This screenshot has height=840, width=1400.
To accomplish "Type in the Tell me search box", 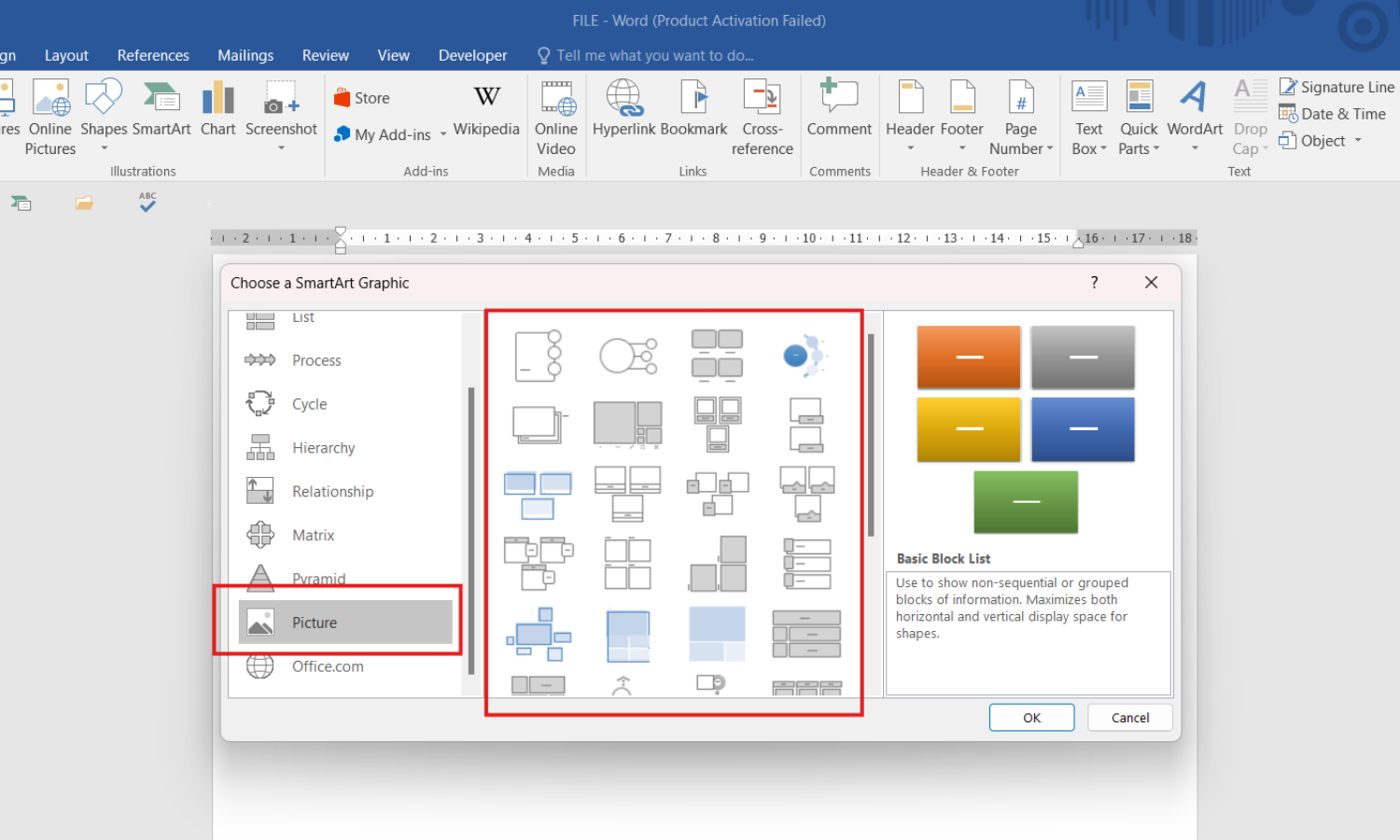I will (654, 55).
